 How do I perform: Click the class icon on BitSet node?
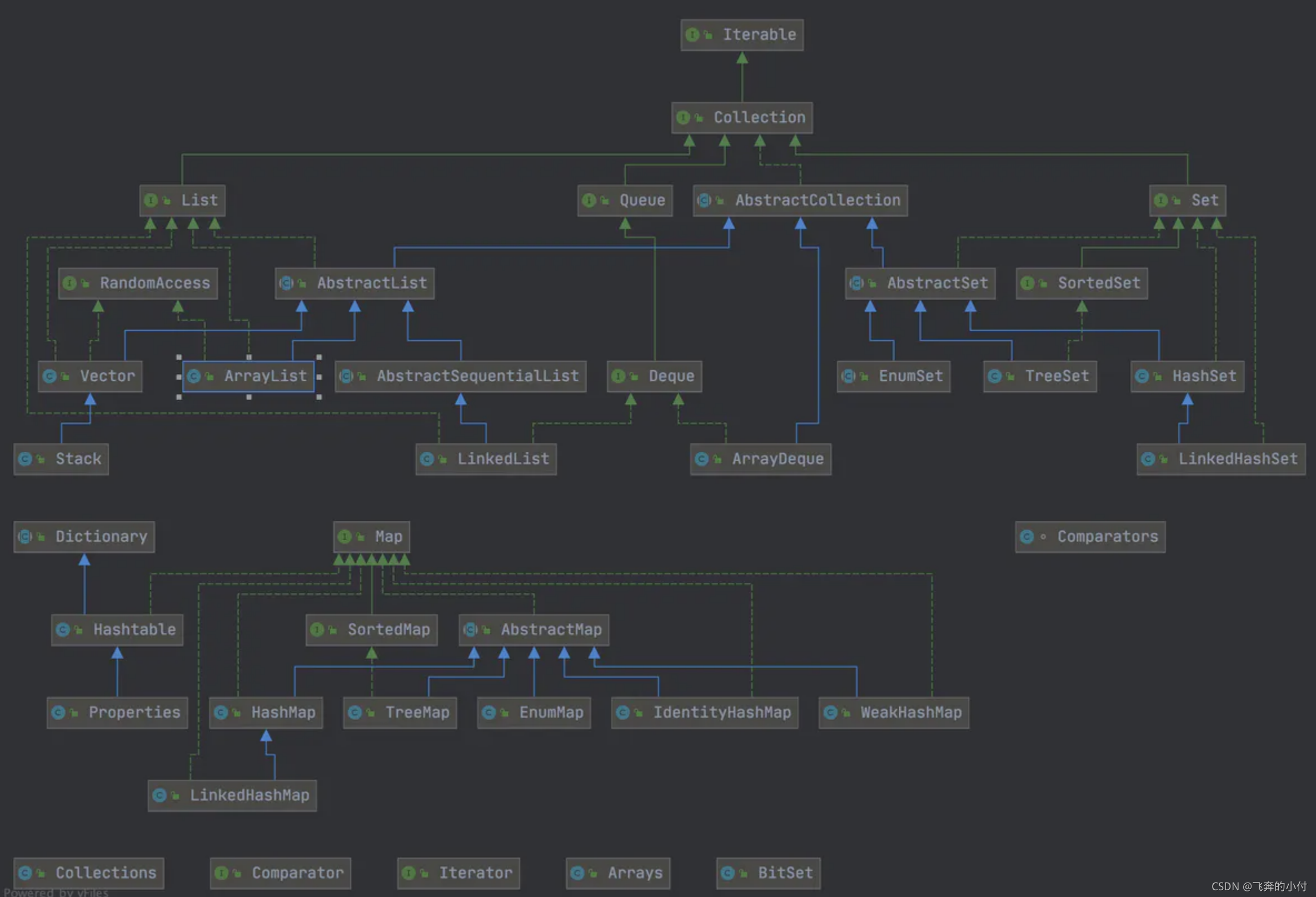[727, 873]
